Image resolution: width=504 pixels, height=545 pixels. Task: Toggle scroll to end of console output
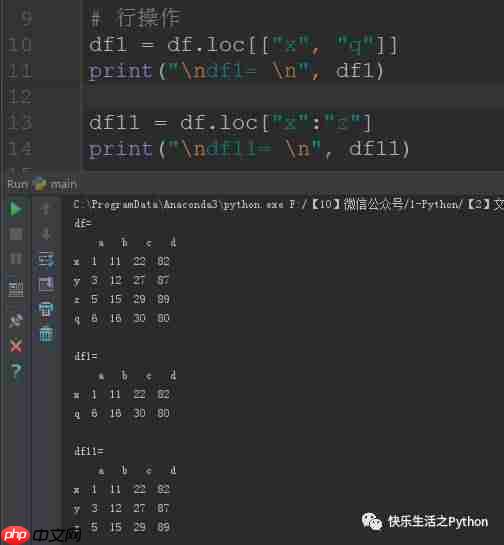[x=46, y=284]
